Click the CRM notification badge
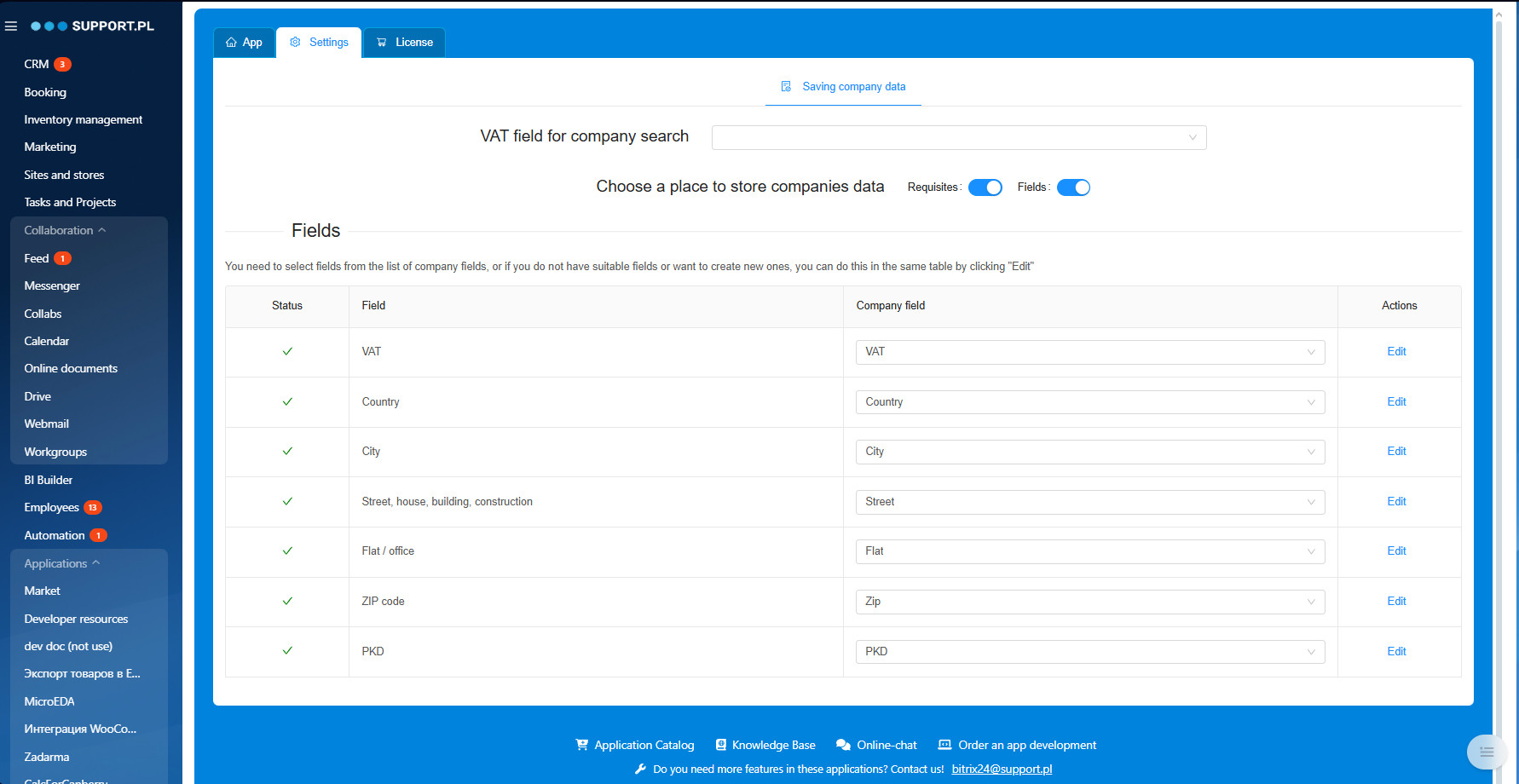 coord(62,65)
